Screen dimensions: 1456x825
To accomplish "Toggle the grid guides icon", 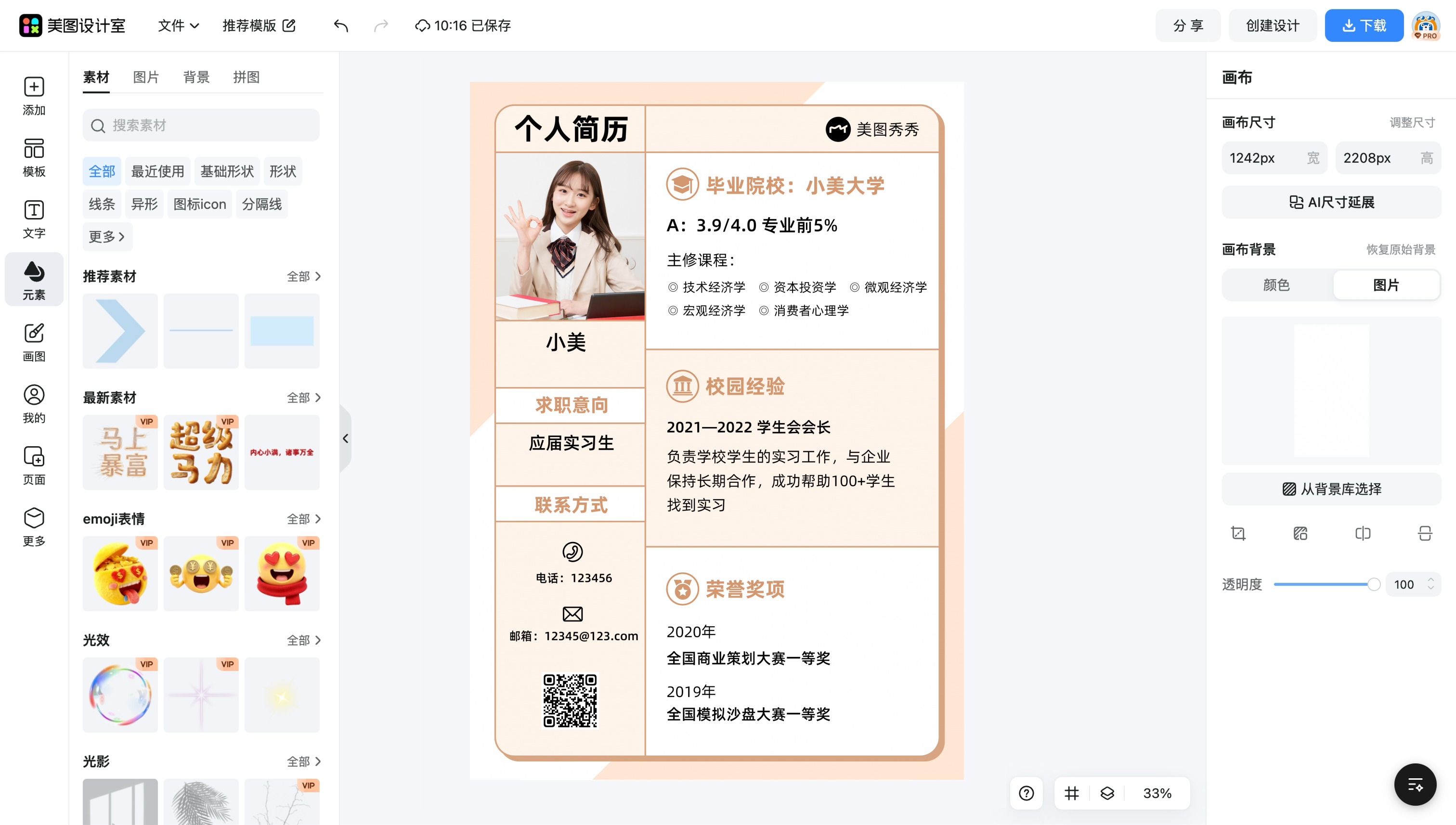I will (1071, 793).
